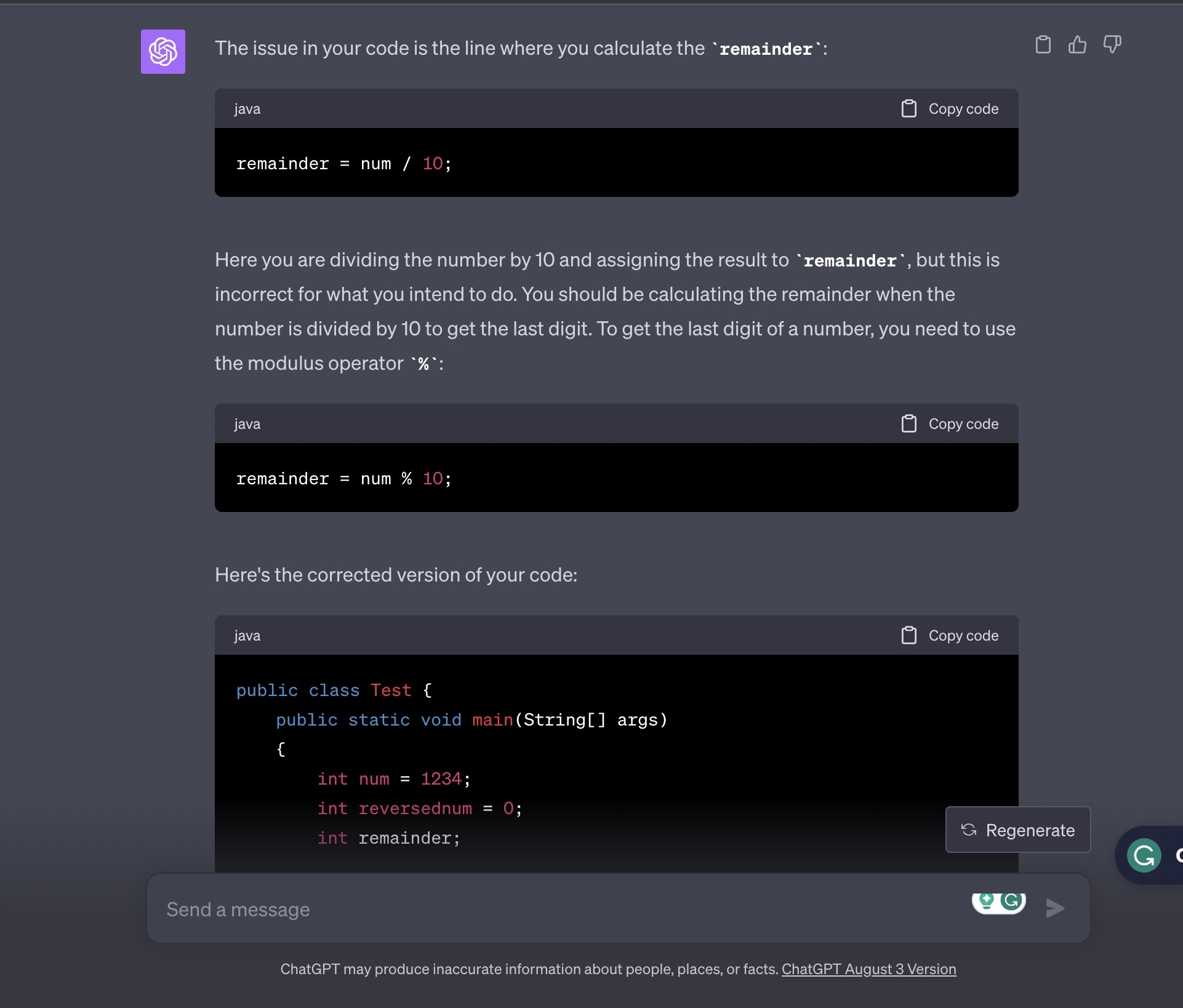The height and width of the screenshot is (1008, 1183).
Task: Click the paper-plane send message icon
Action: [1055, 908]
